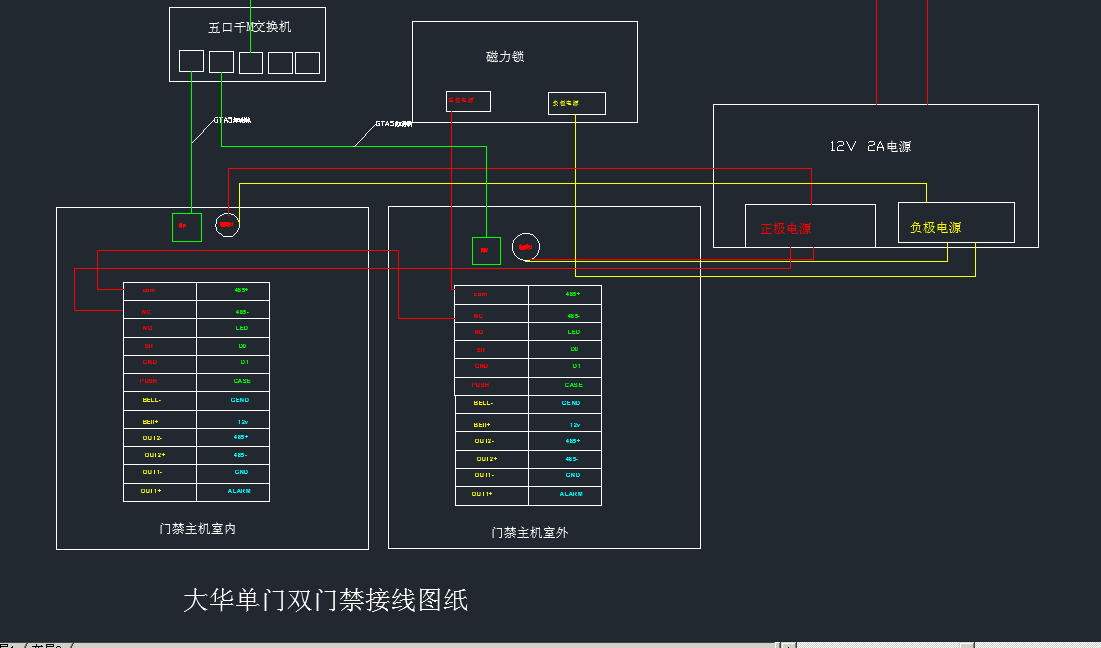
Task: Click the PUSH cell in the 室外 terminal table
Action: [492, 386]
